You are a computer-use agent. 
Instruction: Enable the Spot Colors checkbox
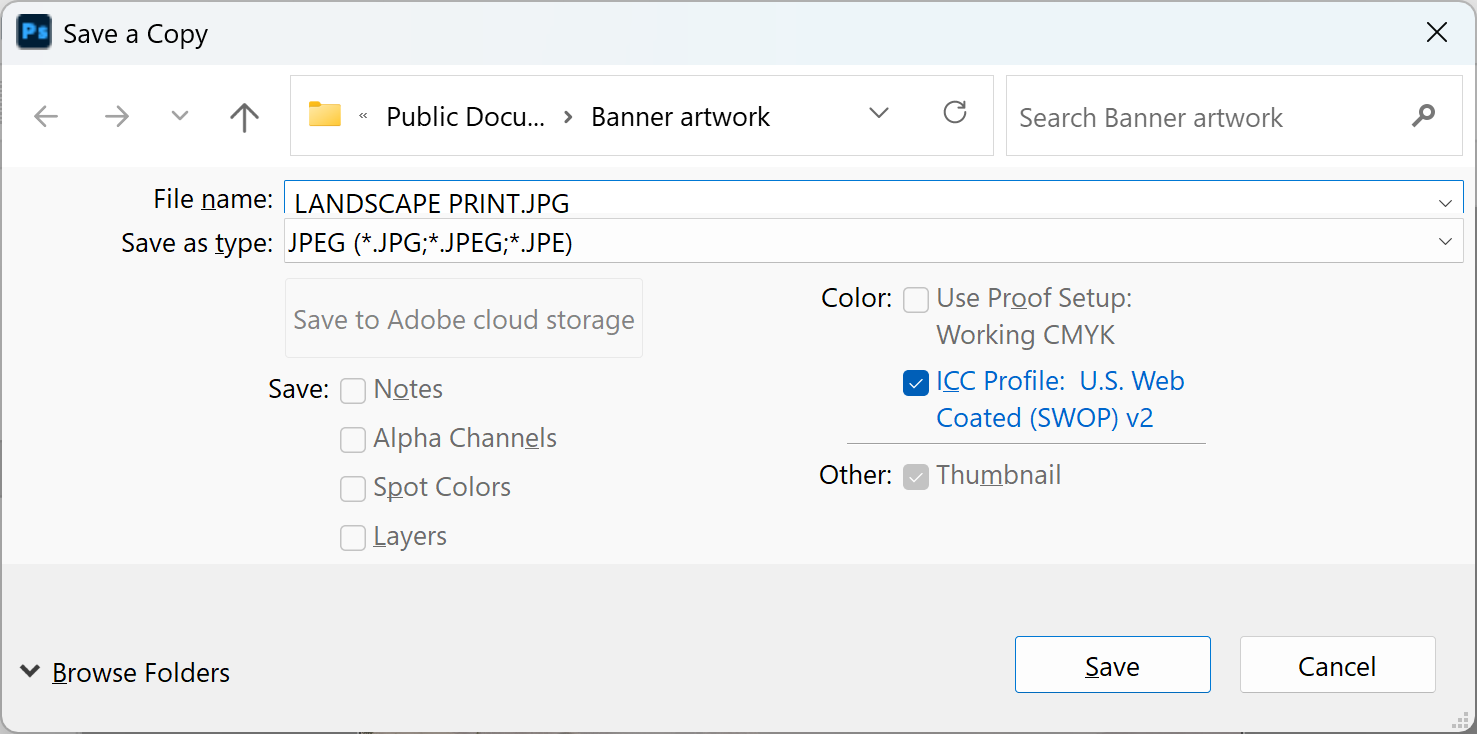[x=353, y=488]
